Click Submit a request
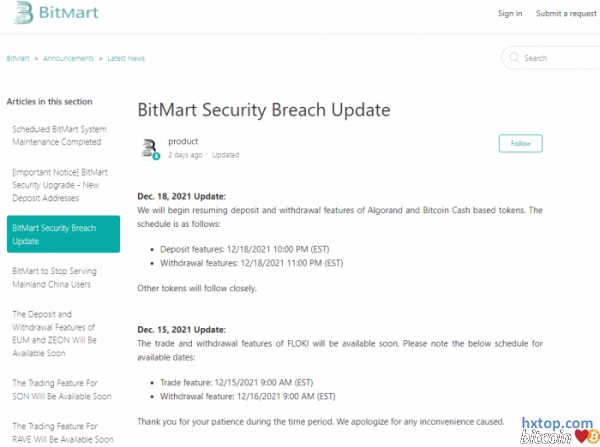Viewport: 600px width, 447px height. [x=566, y=13]
